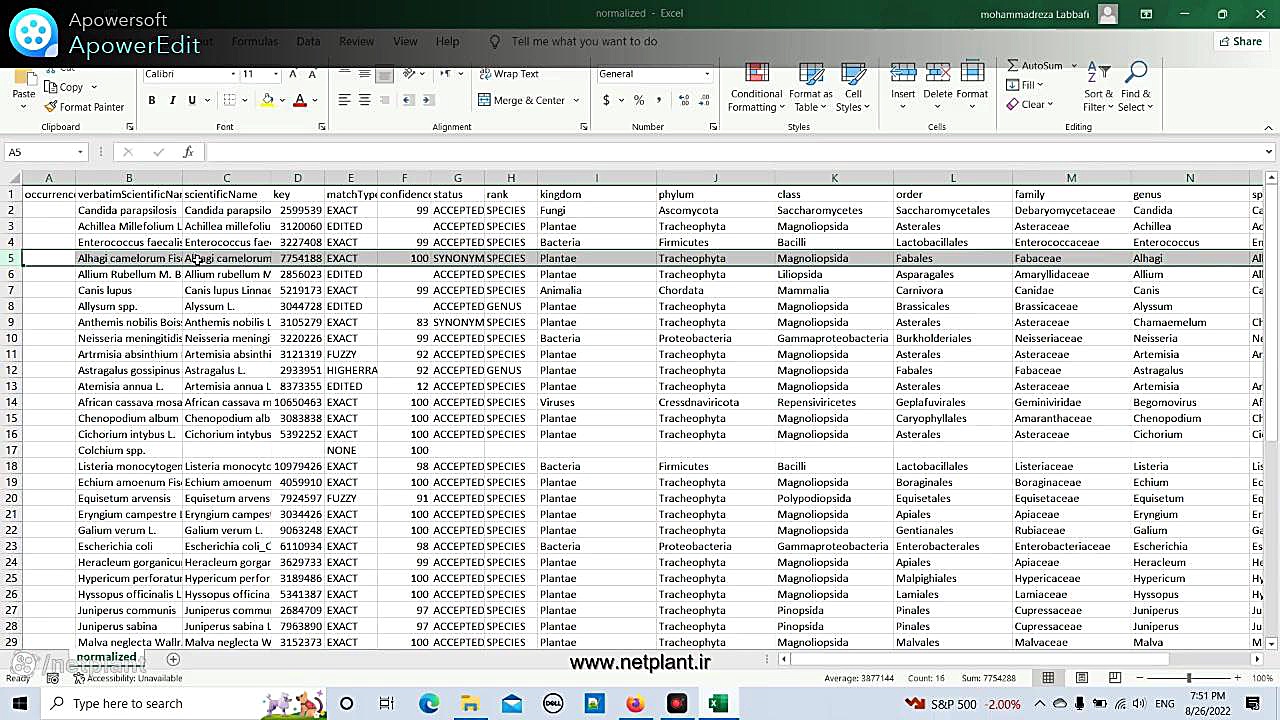Expand the font name Calibri dropdown

point(233,74)
